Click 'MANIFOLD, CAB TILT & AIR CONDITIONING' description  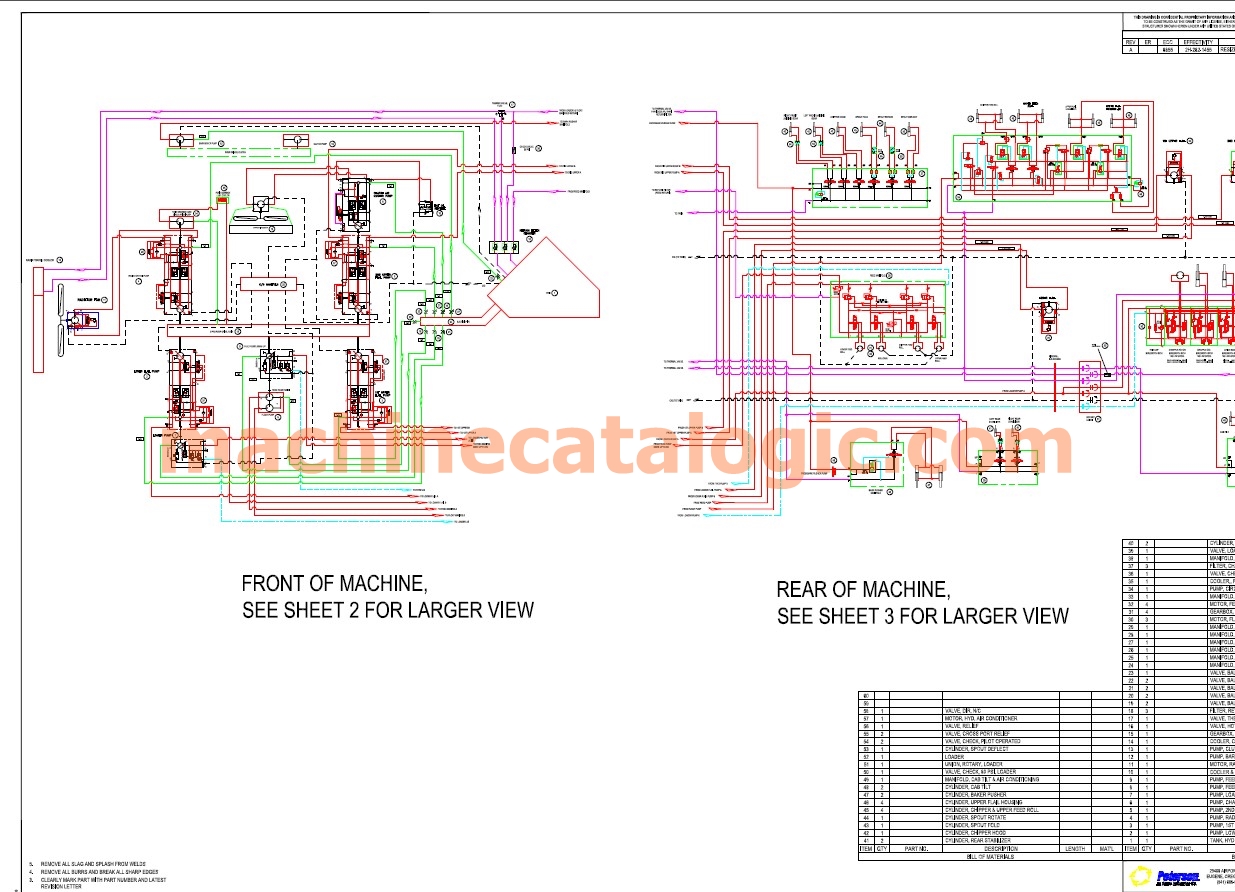click(994, 779)
